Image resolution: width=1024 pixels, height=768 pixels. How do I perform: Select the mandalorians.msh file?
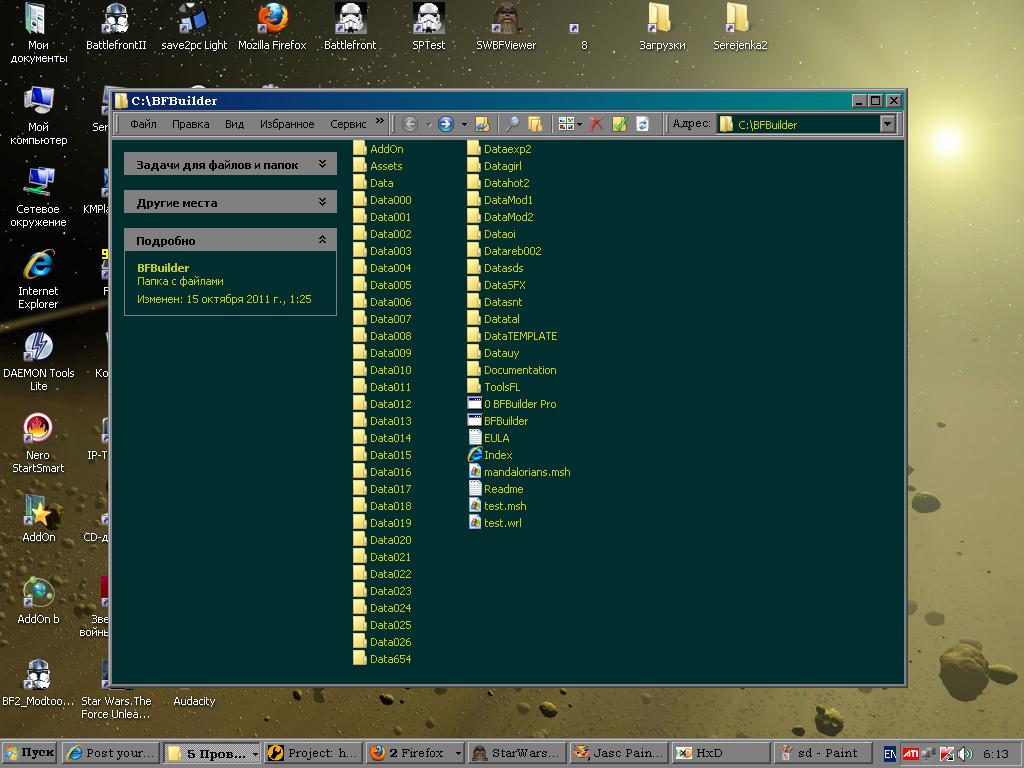point(520,472)
